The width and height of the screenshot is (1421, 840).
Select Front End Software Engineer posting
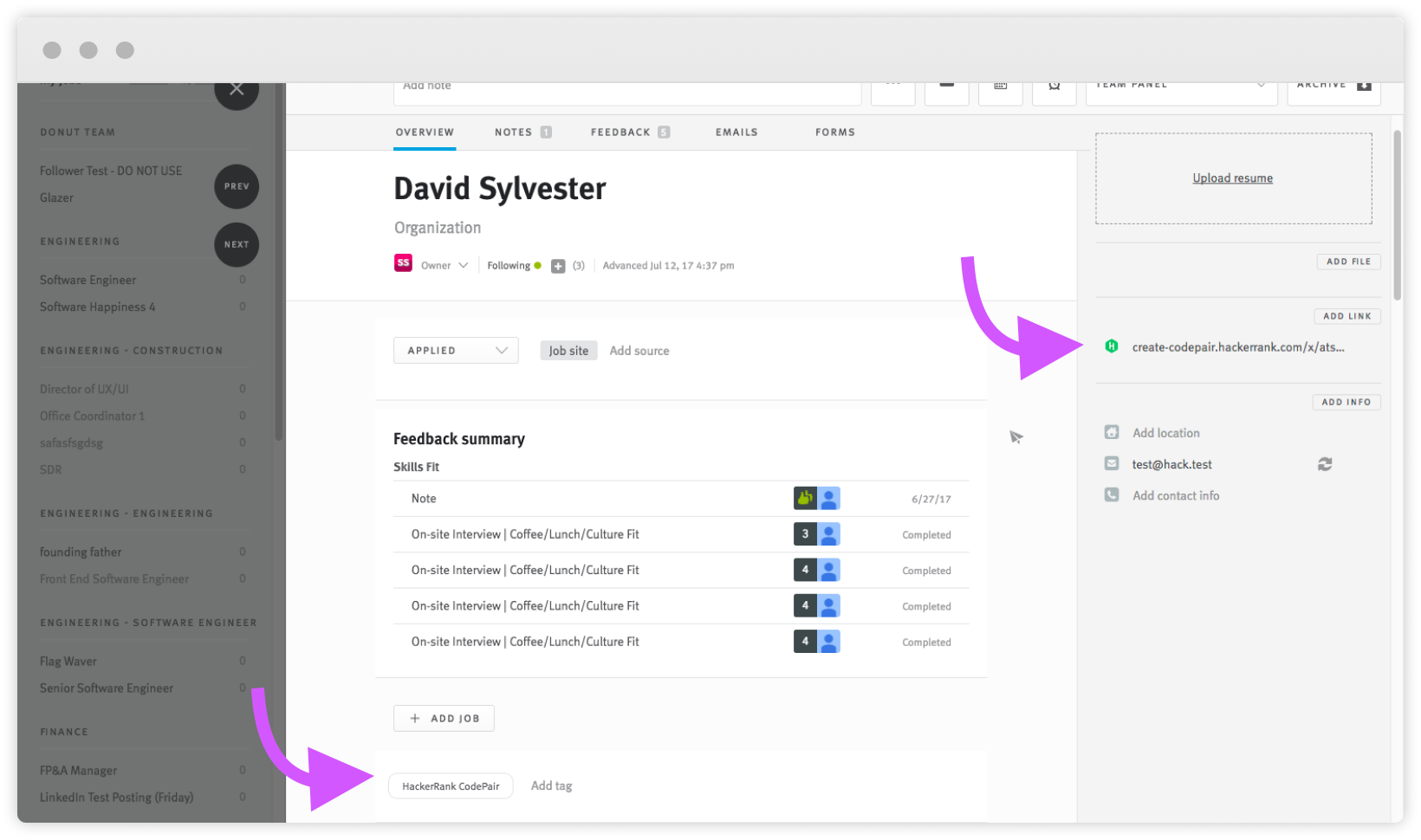[114, 579]
